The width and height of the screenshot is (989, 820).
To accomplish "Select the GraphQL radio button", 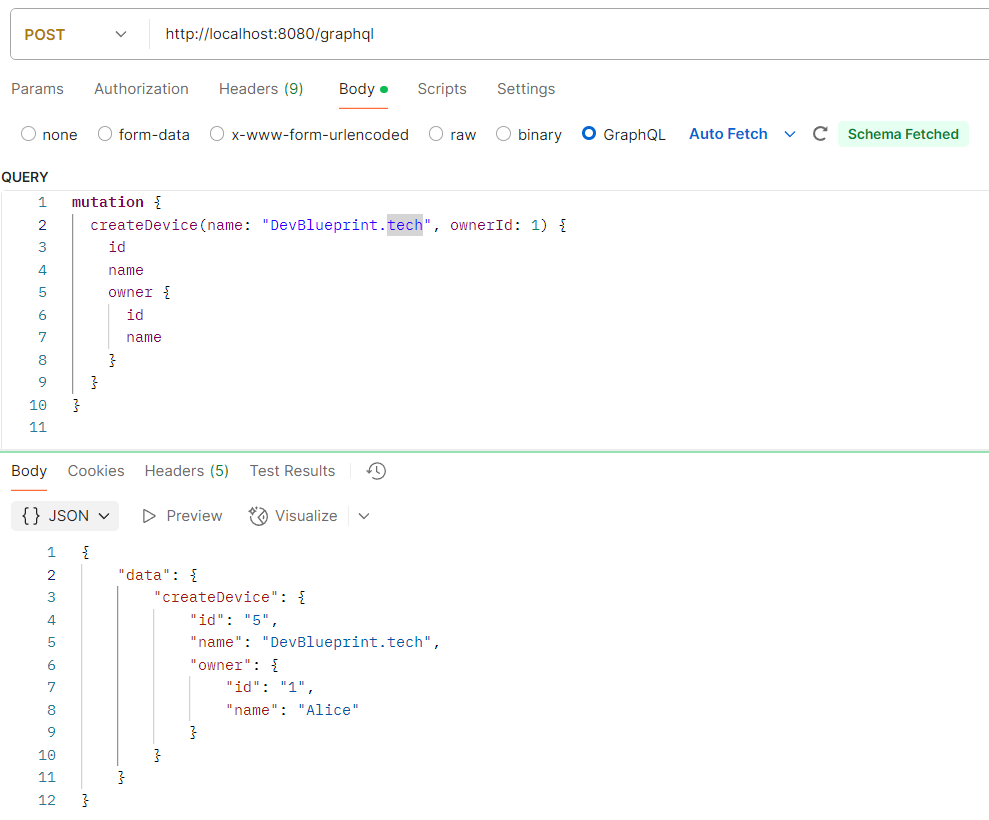I will [x=589, y=134].
